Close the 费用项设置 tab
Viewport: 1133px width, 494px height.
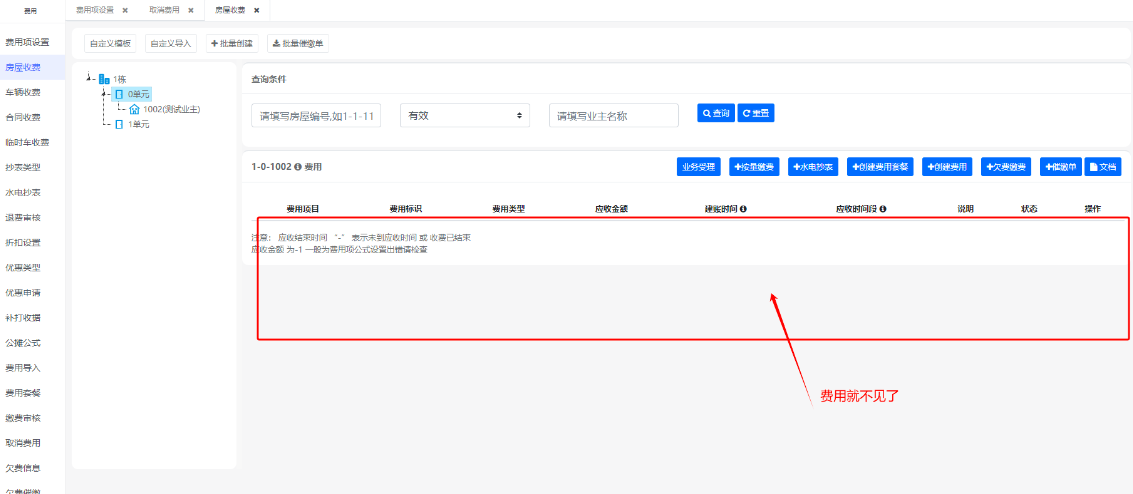125,10
